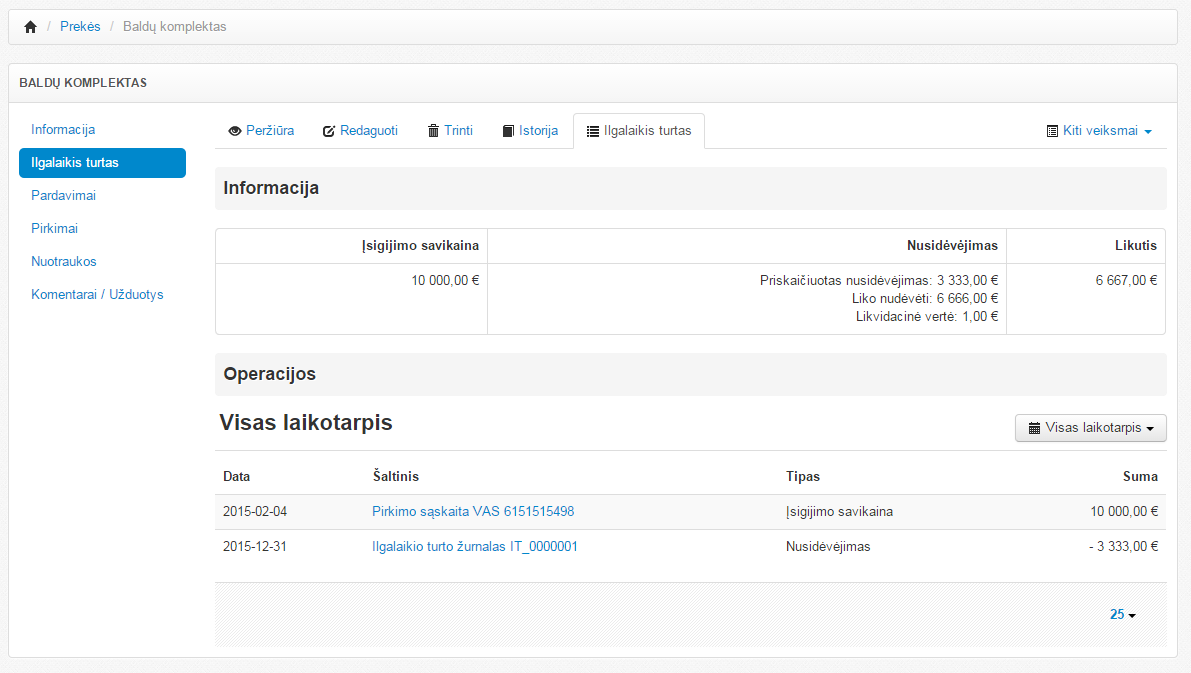Click the book icon on Istorija tab
The height and width of the screenshot is (673, 1191).
(x=508, y=131)
